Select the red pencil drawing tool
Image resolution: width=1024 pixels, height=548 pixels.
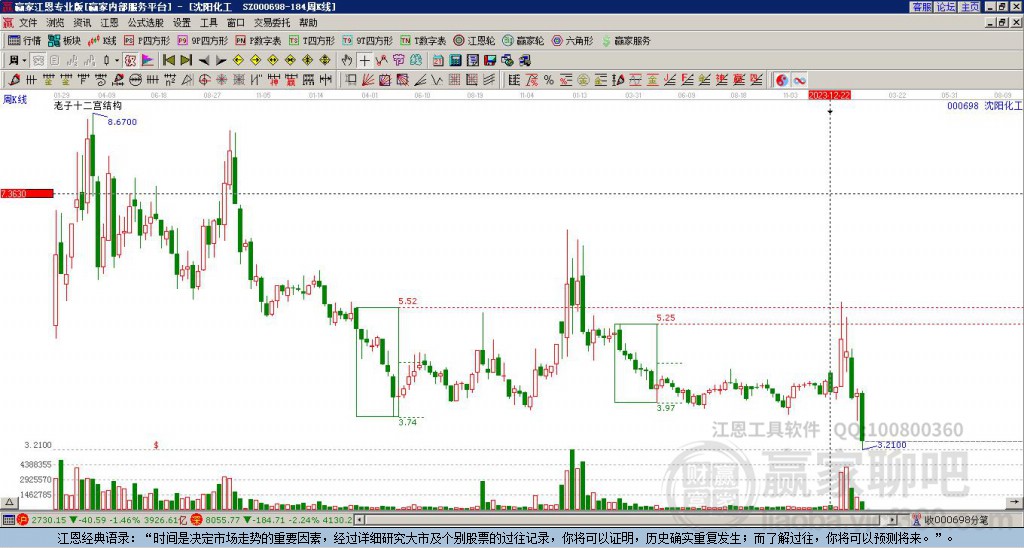click(14, 80)
